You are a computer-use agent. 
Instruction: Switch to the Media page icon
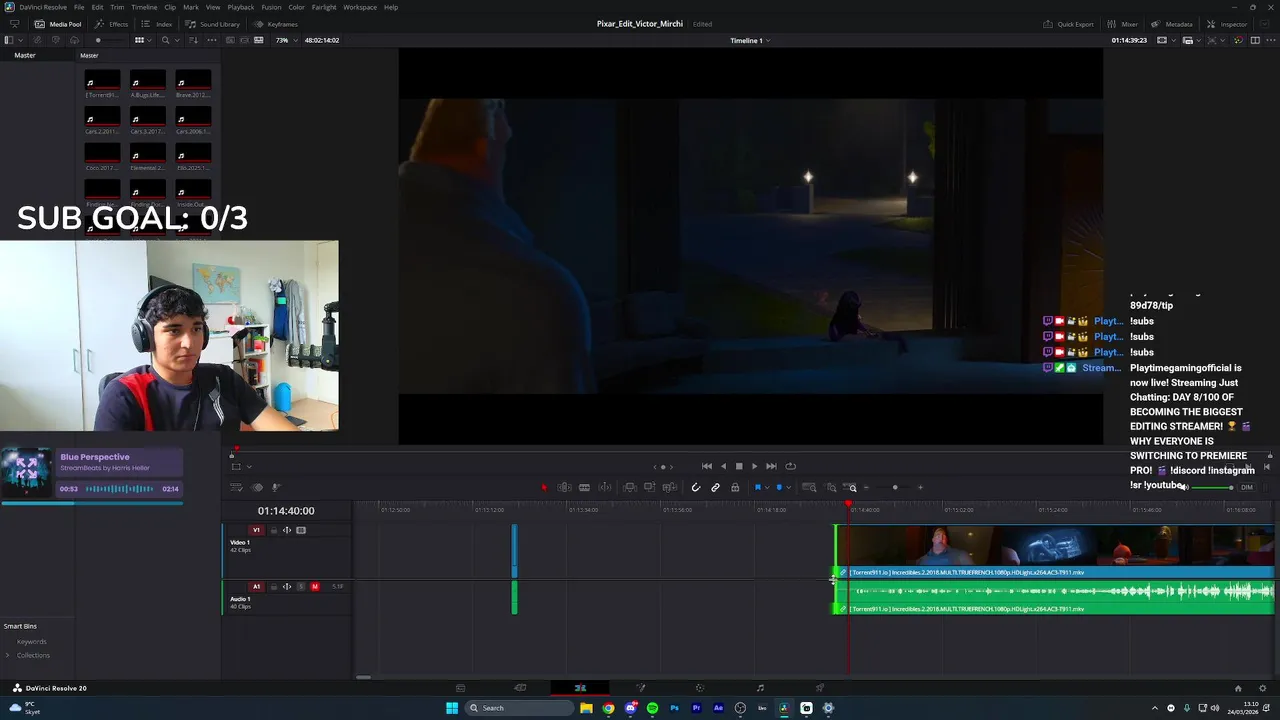pos(460,688)
